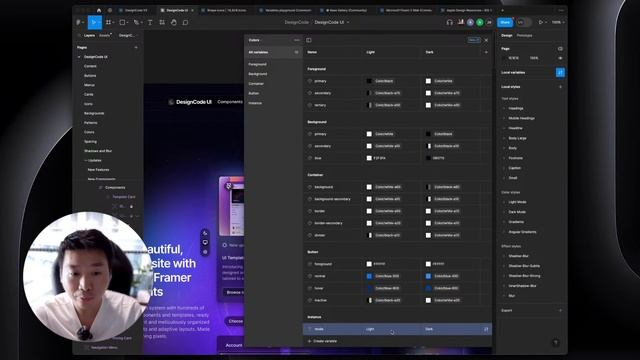This screenshot has height=360, width=640.
Task: Start audio conversation with the headphones icon
Action: coord(449,22)
